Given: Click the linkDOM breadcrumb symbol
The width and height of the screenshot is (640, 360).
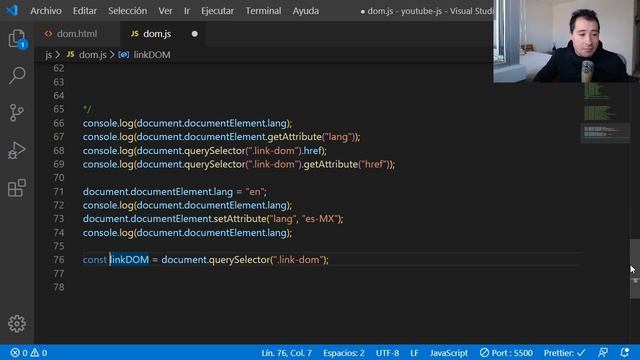Looking at the screenshot, I should (144, 55).
